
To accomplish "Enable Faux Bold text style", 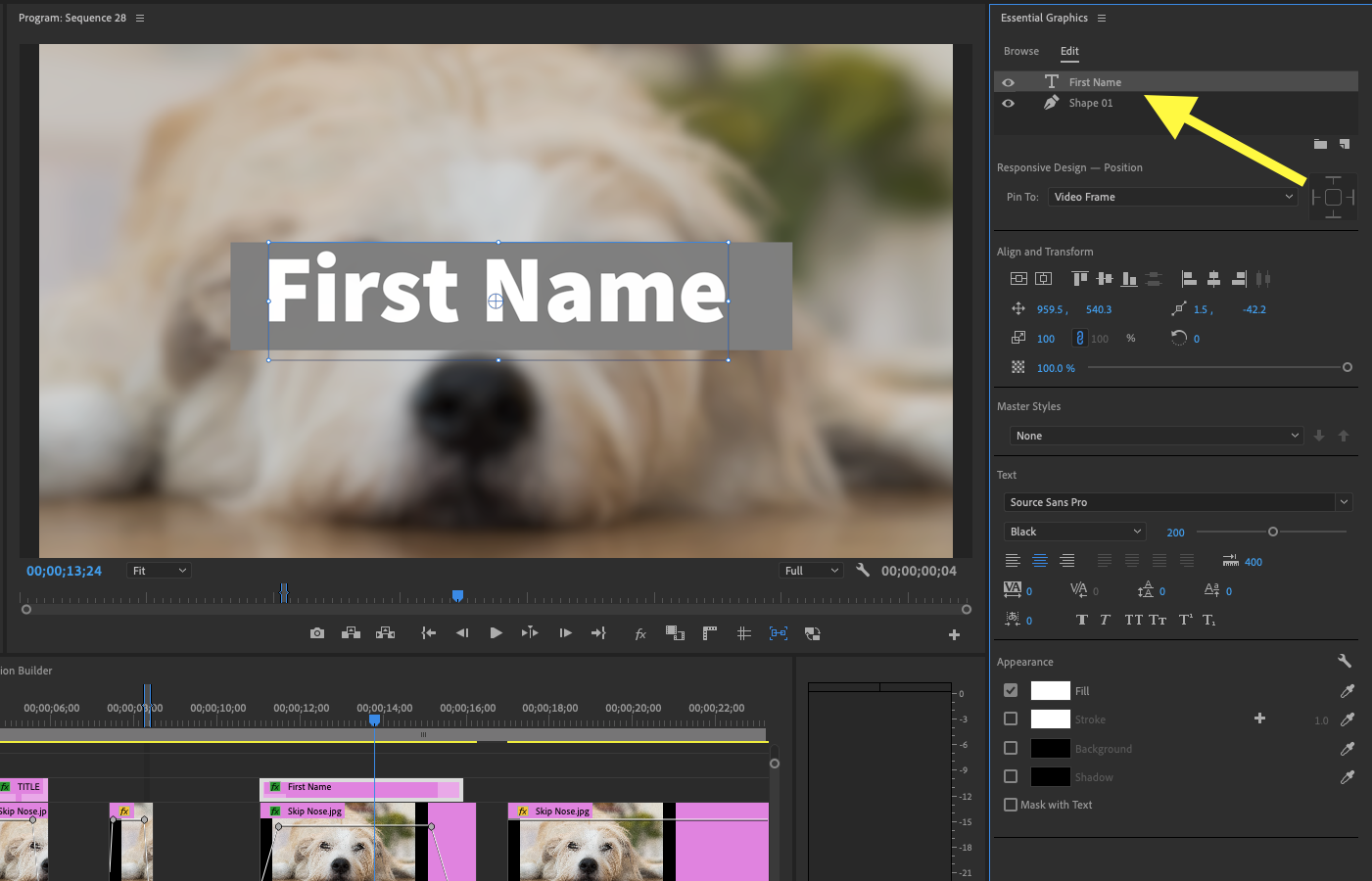I will coord(1081,620).
